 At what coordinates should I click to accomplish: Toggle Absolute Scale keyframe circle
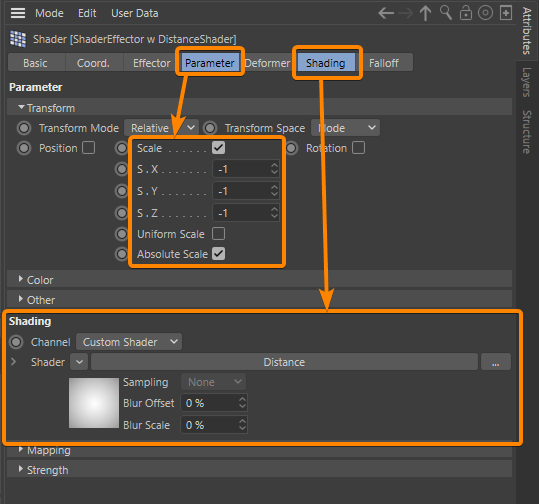point(122,254)
